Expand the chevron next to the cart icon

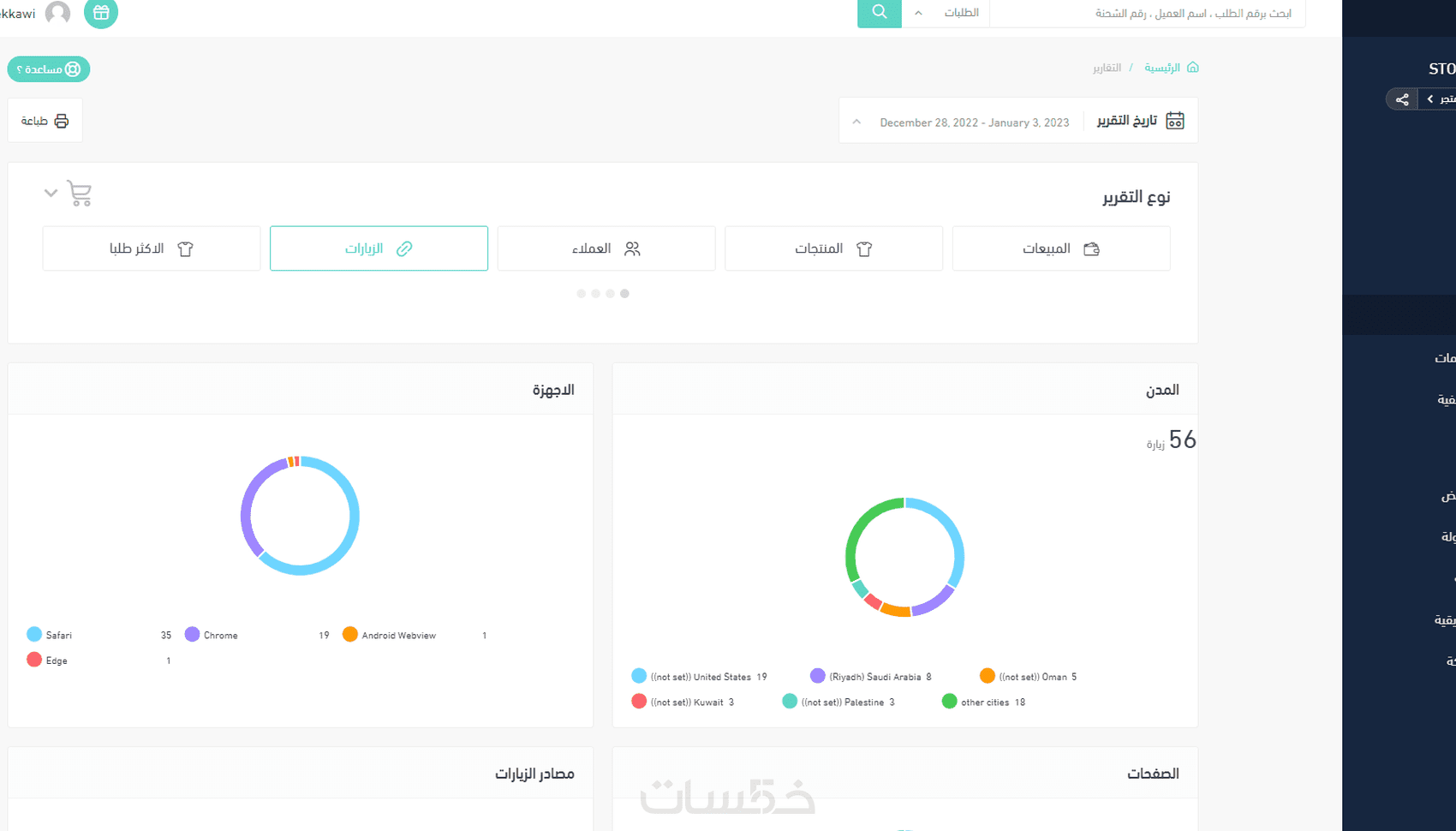pos(51,194)
